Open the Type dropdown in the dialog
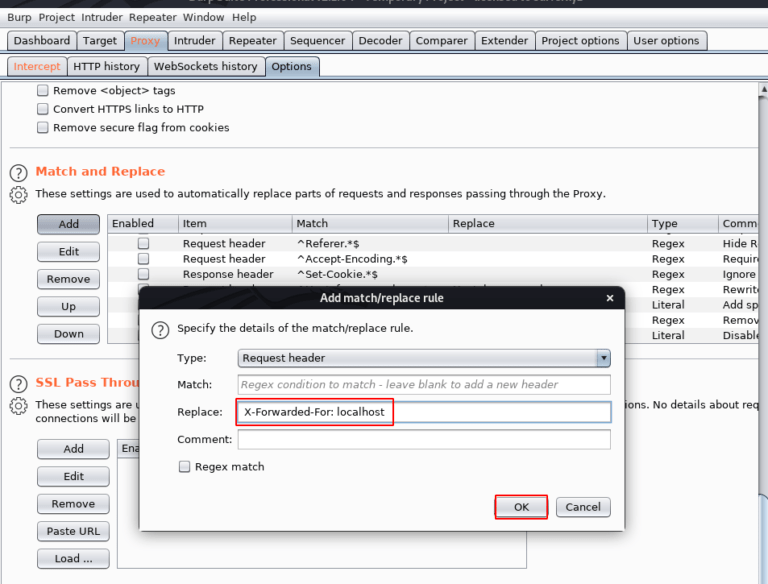The width and height of the screenshot is (768, 584). point(603,358)
